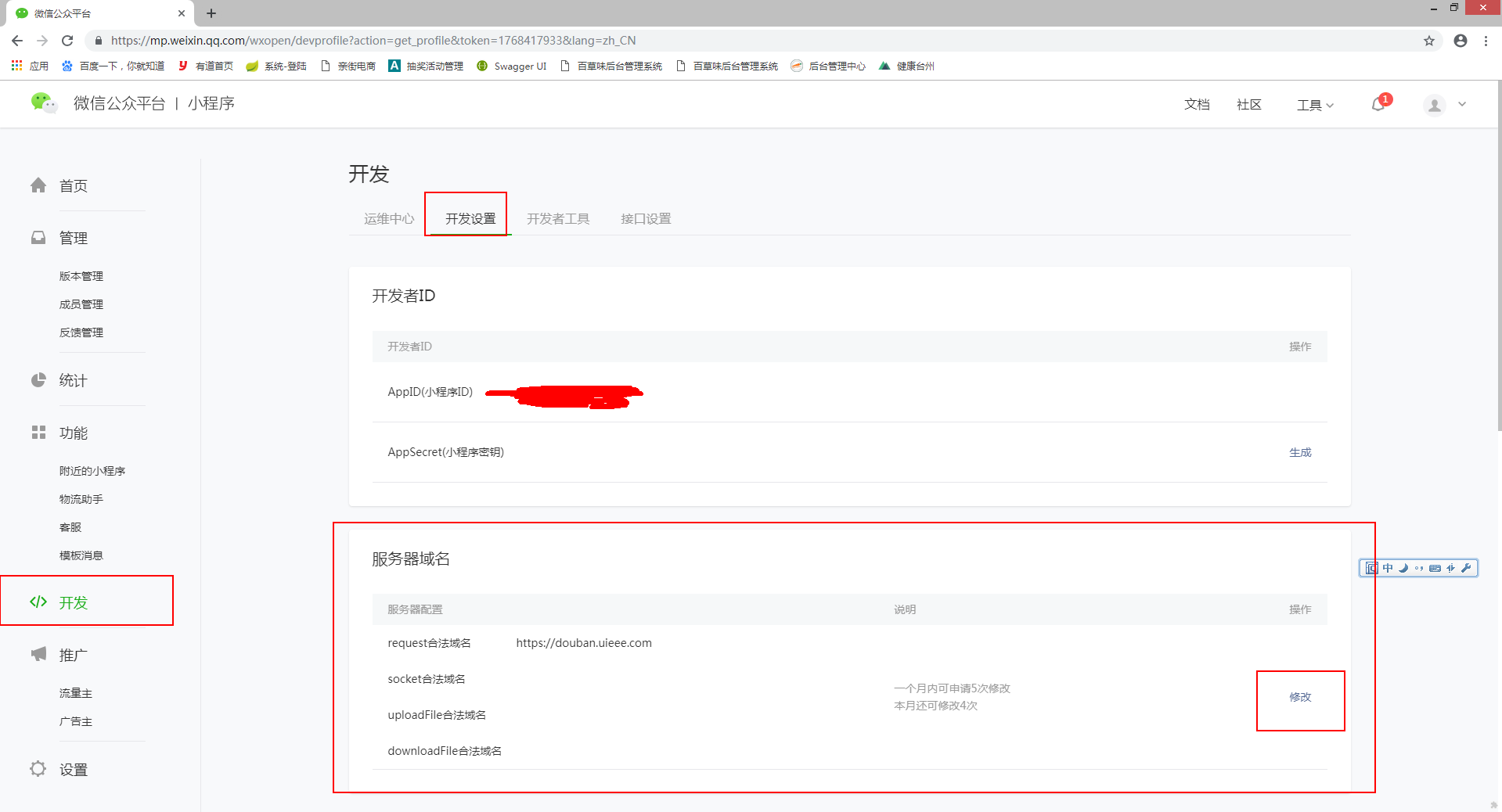Click the keyboard icon on the language bar
The height and width of the screenshot is (812, 1502).
pyautogui.click(x=1435, y=569)
